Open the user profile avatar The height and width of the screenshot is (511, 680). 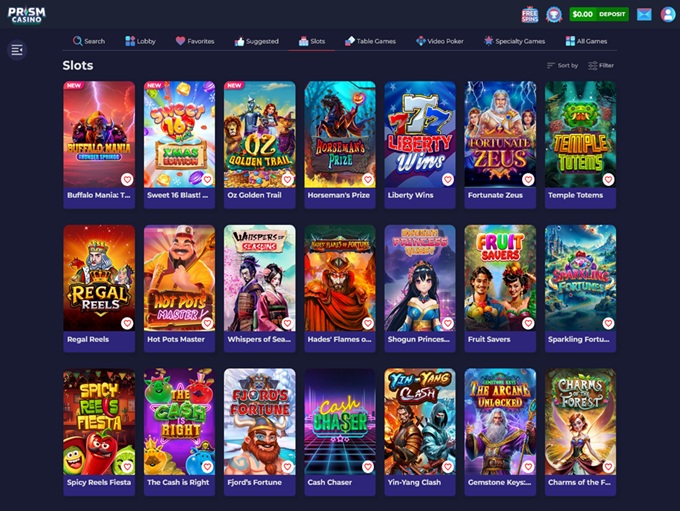pyautogui.click(x=668, y=14)
